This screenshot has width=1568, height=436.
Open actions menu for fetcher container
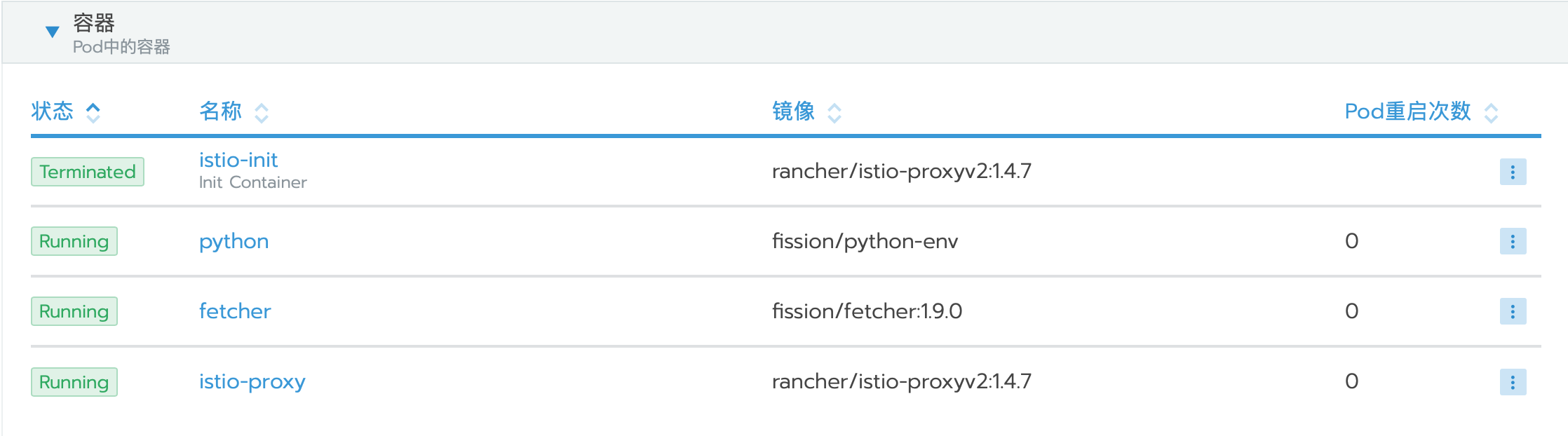[1513, 311]
